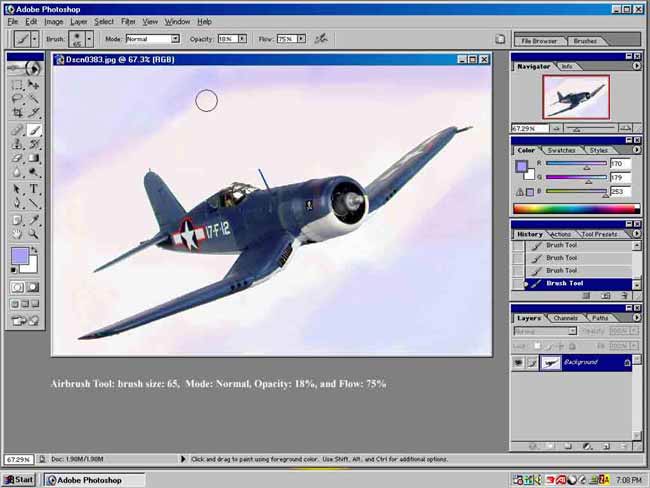Open the History panel flyout menu

636,234
